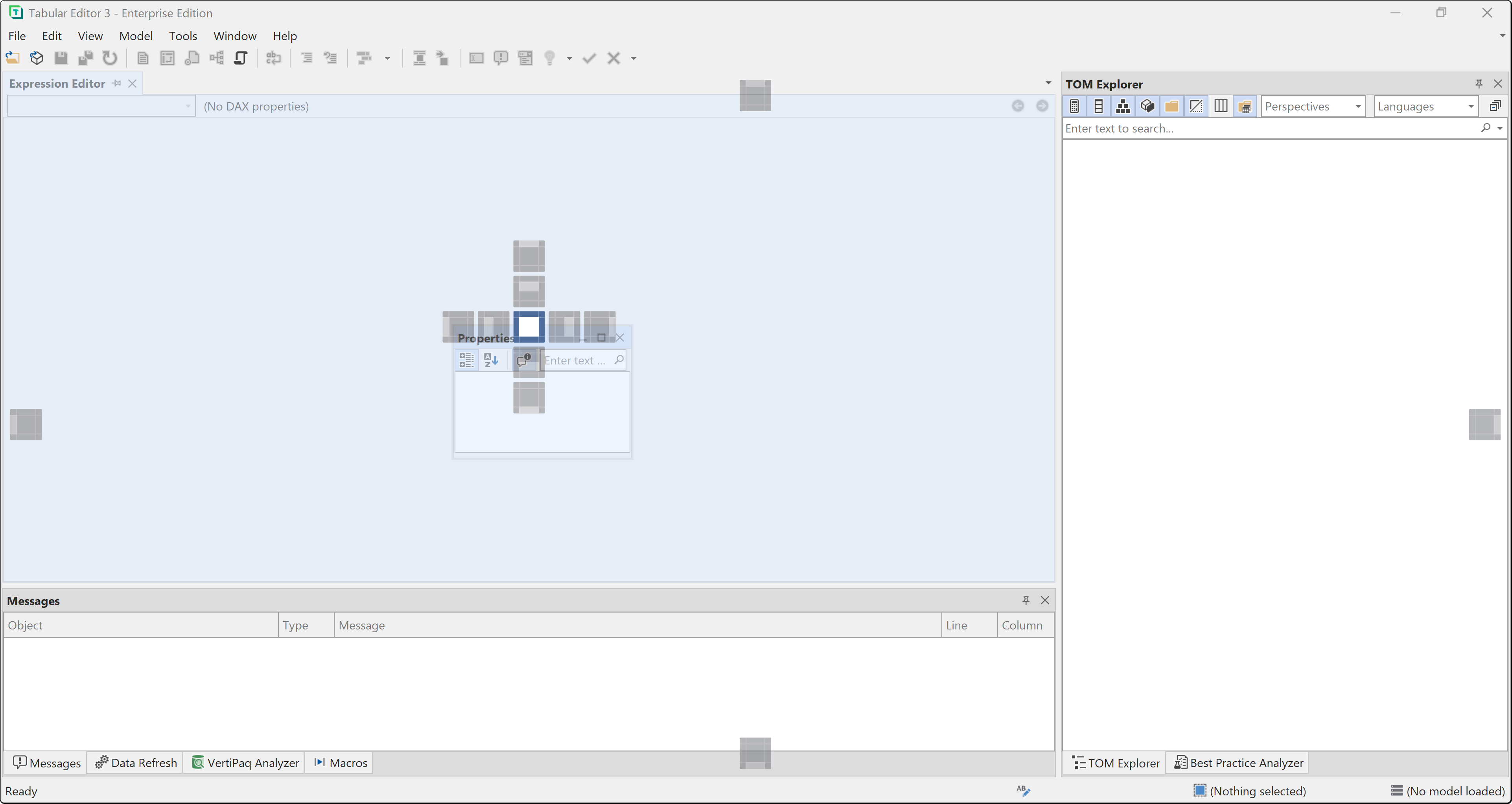
Task: Close the Expression Editor tab
Action: click(x=133, y=83)
